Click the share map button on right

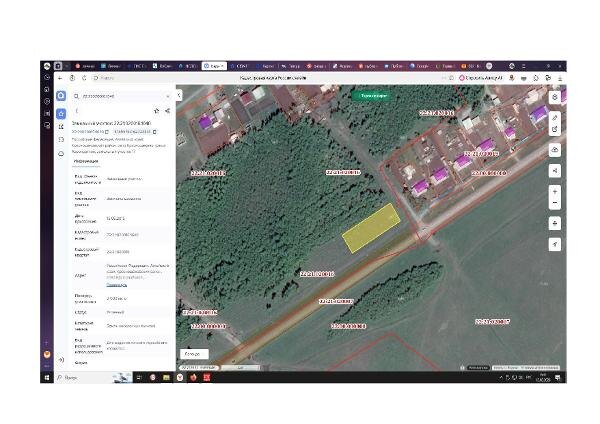click(555, 171)
